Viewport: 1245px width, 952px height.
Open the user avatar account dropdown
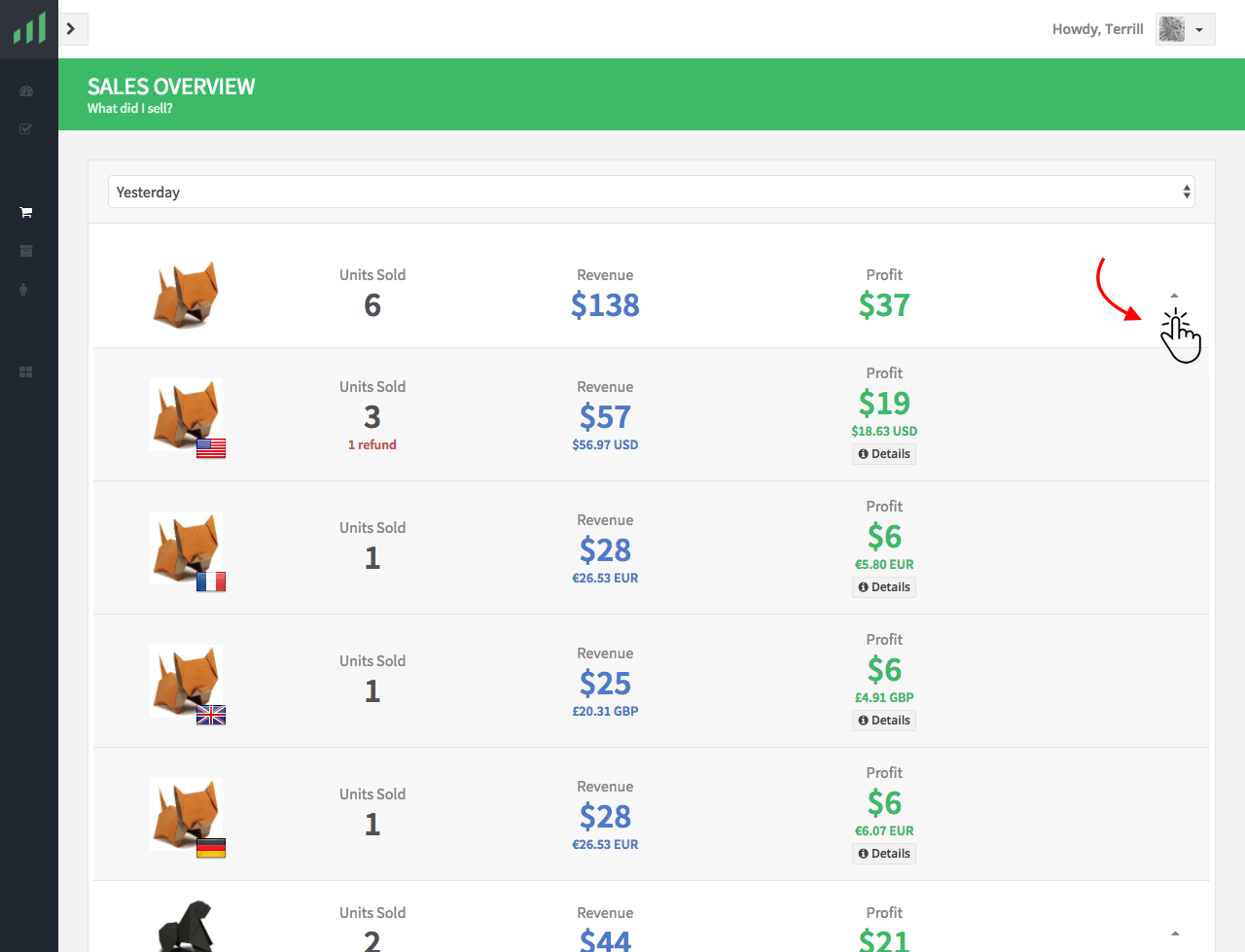pyautogui.click(x=1186, y=29)
